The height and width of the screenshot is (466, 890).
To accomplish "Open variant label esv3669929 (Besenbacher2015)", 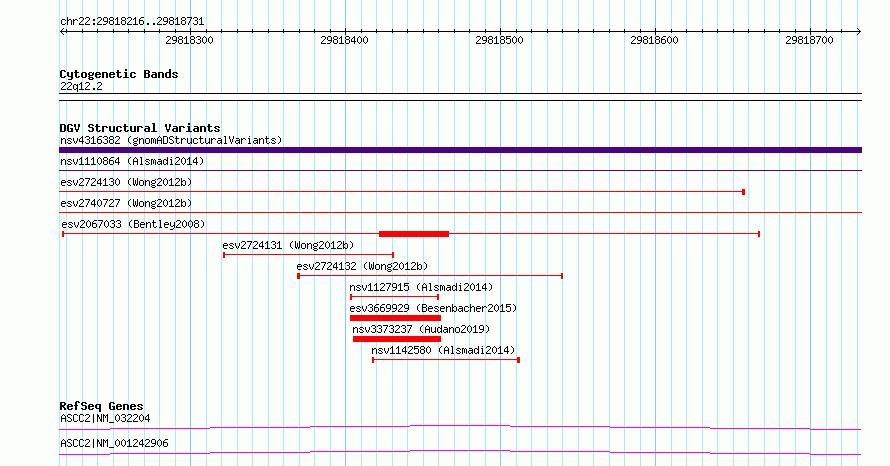I will 433,308.
